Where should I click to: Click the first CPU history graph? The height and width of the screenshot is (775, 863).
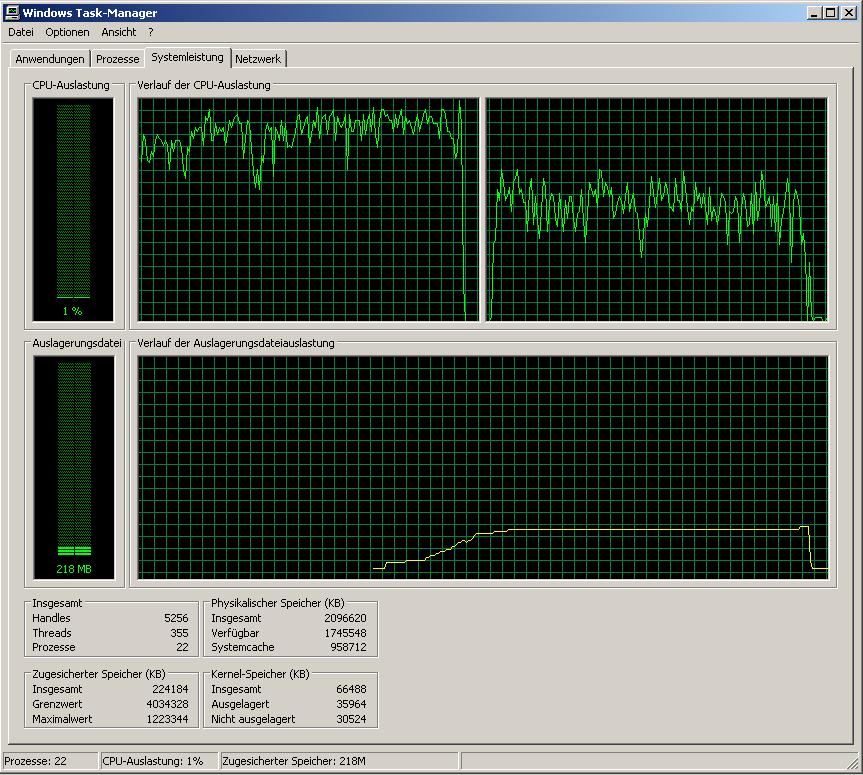point(308,209)
